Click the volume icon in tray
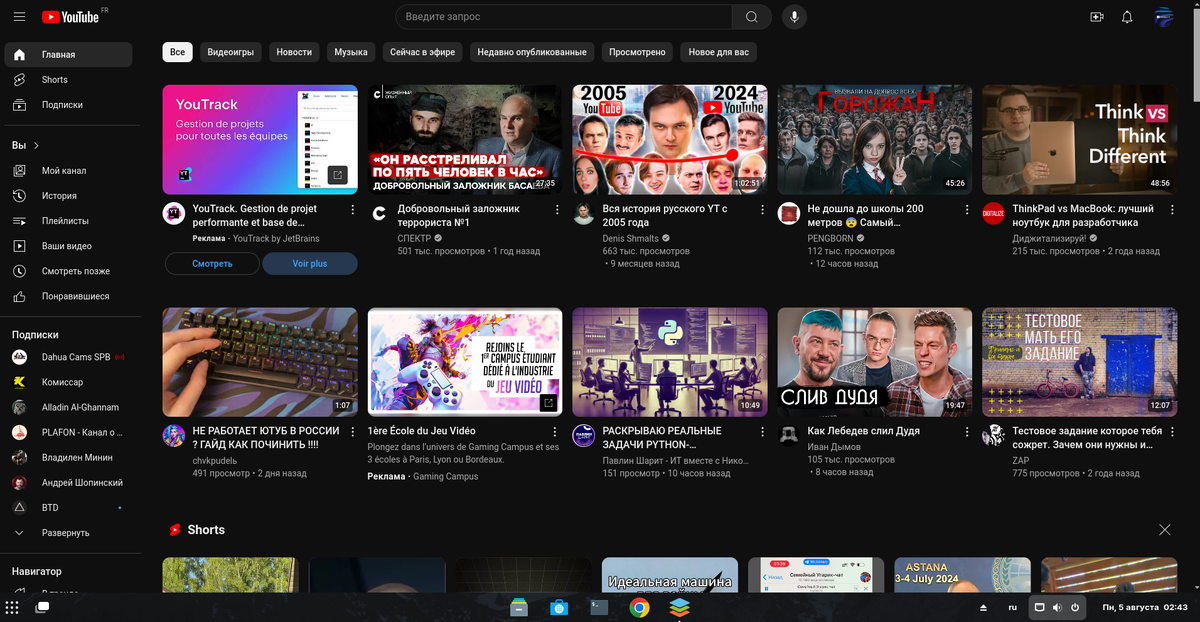This screenshot has width=1200, height=622. pos(1057,607)
